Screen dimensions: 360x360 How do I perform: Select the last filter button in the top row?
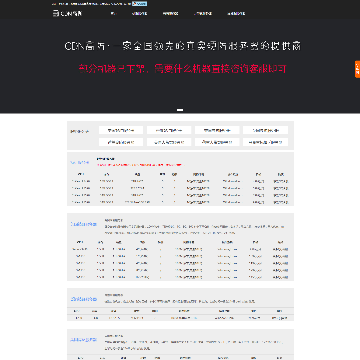coord(265,130)
